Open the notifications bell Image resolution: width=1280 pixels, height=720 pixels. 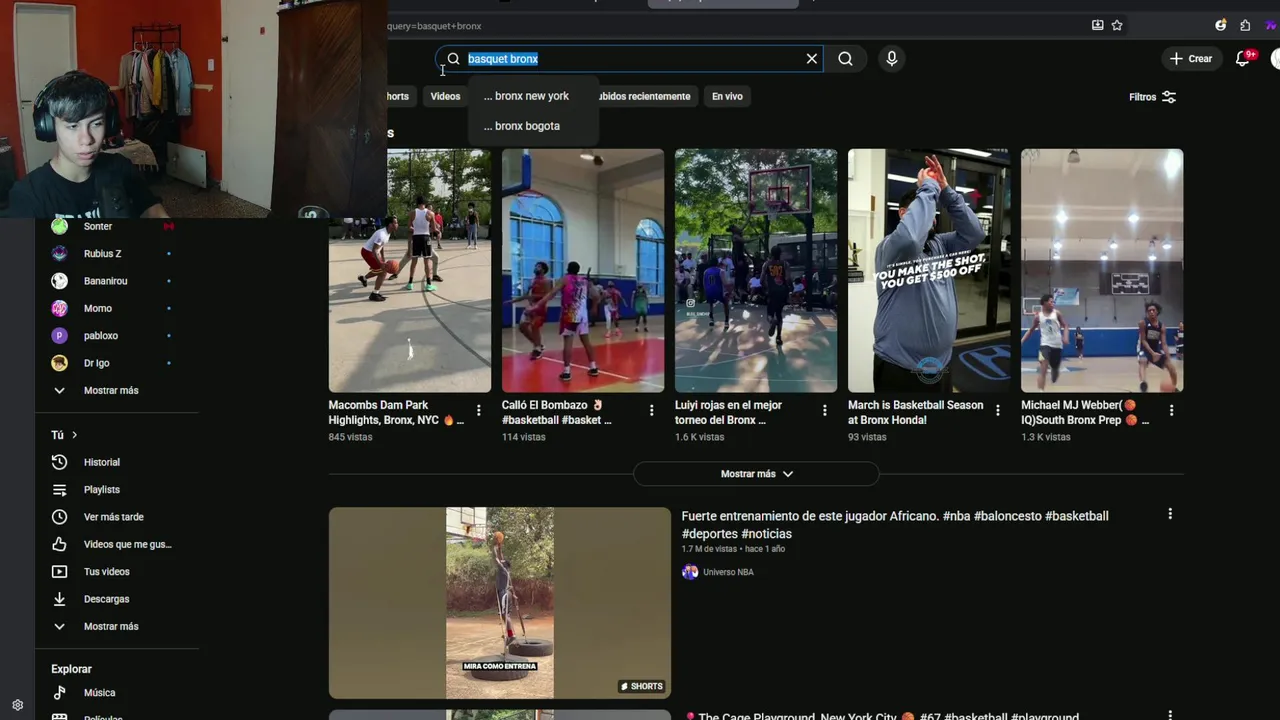click(1243, 59)
